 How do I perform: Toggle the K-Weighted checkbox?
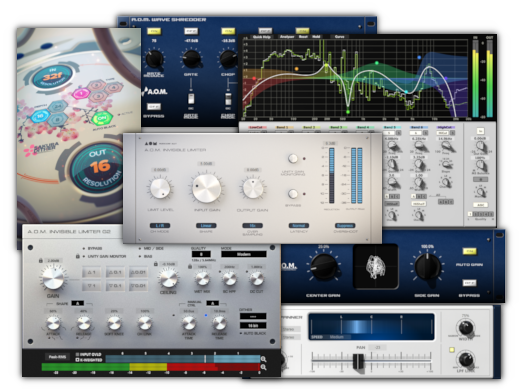[x=77, y=360]
